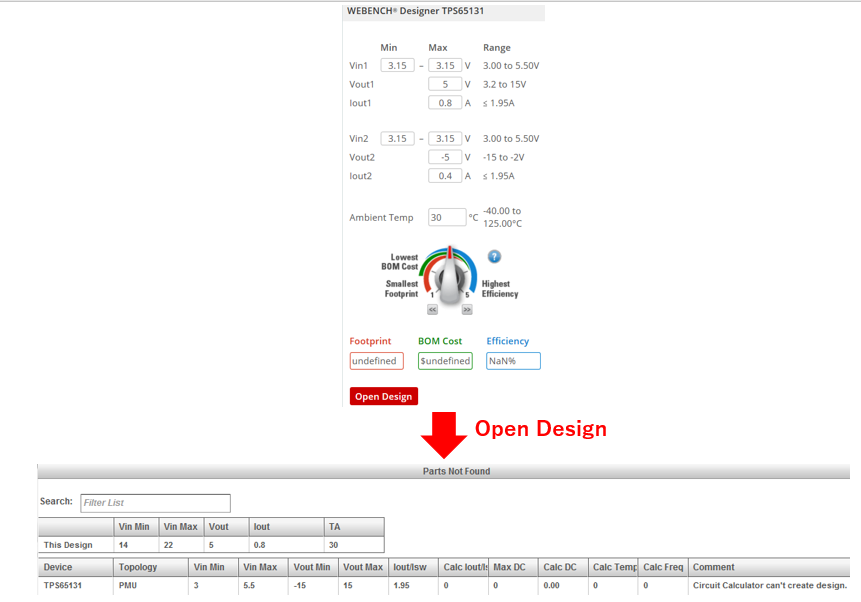The width and height of the screenshot is (861, 602).
Task: Click the Footprint value box
Action: [x=377, y=361]
